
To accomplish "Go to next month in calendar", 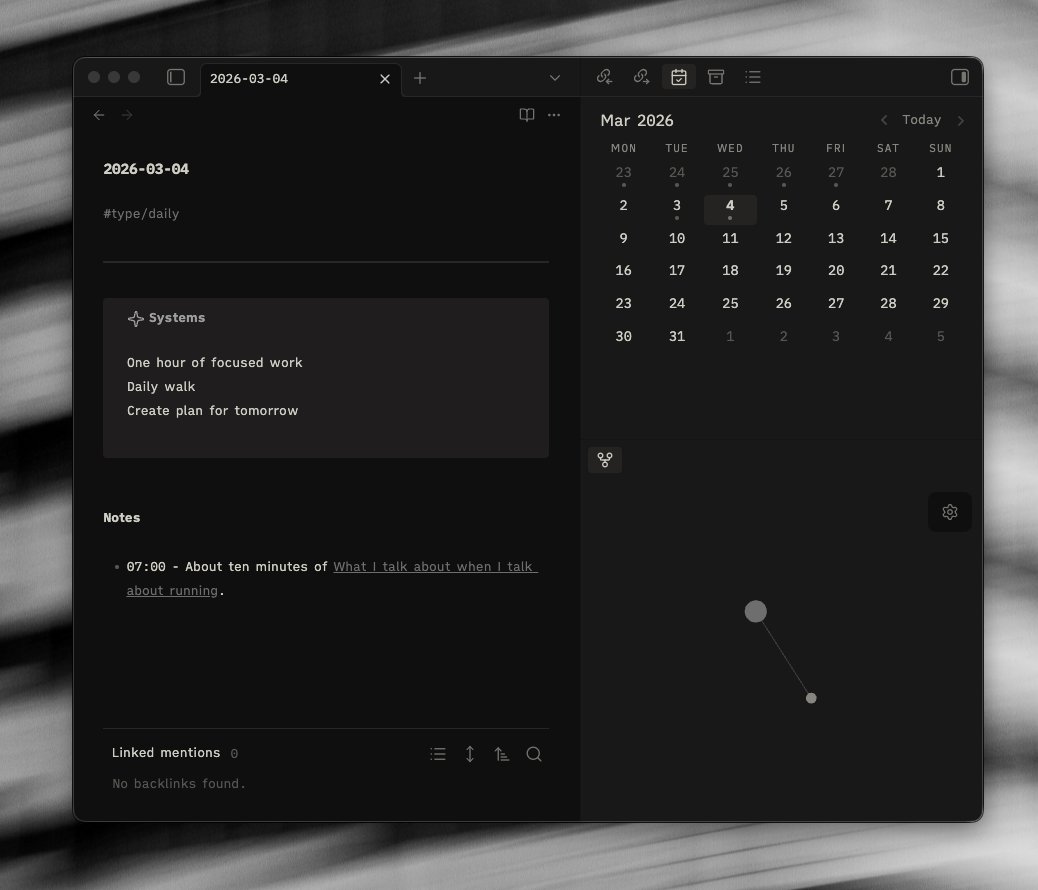I will point(961,120).
